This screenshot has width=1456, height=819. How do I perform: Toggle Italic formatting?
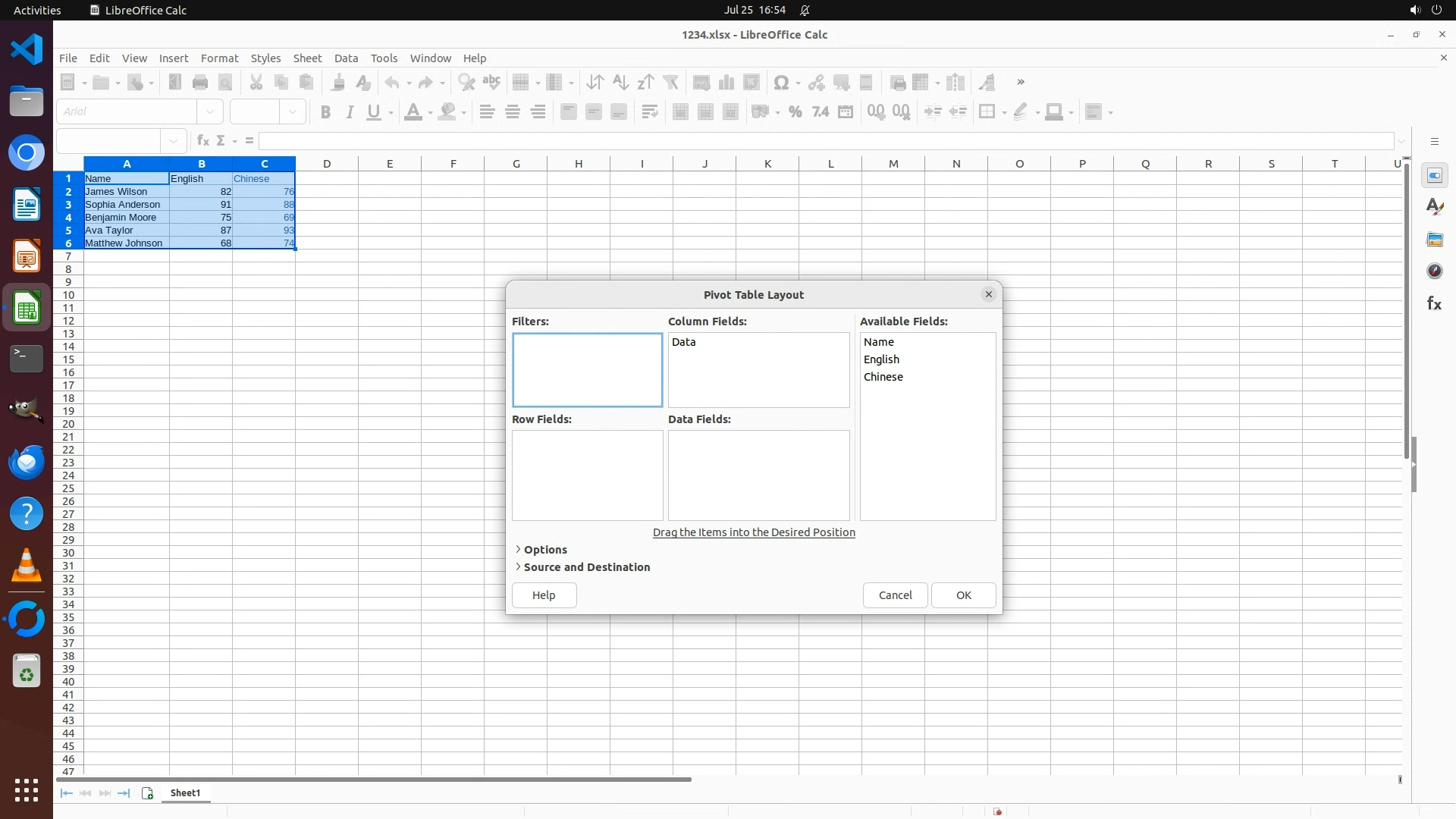click(350, 112)
